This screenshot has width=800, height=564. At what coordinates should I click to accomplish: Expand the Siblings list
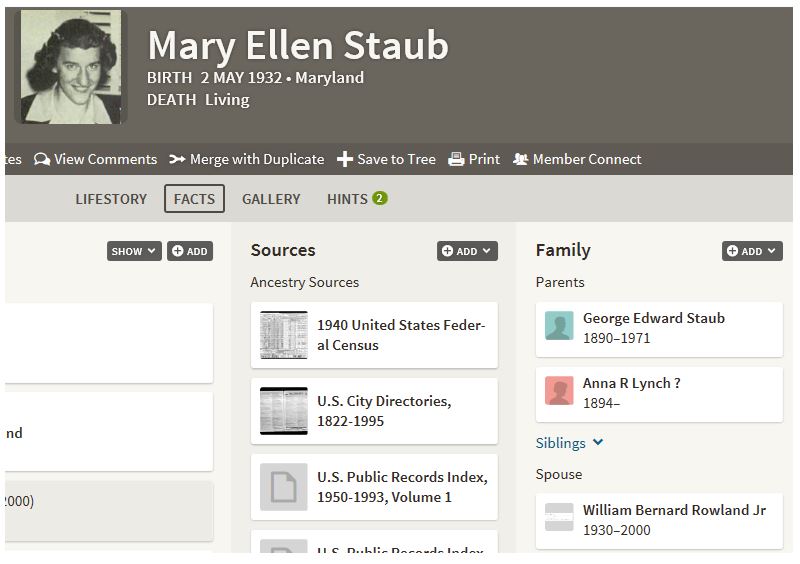click(x=569, y=443)
